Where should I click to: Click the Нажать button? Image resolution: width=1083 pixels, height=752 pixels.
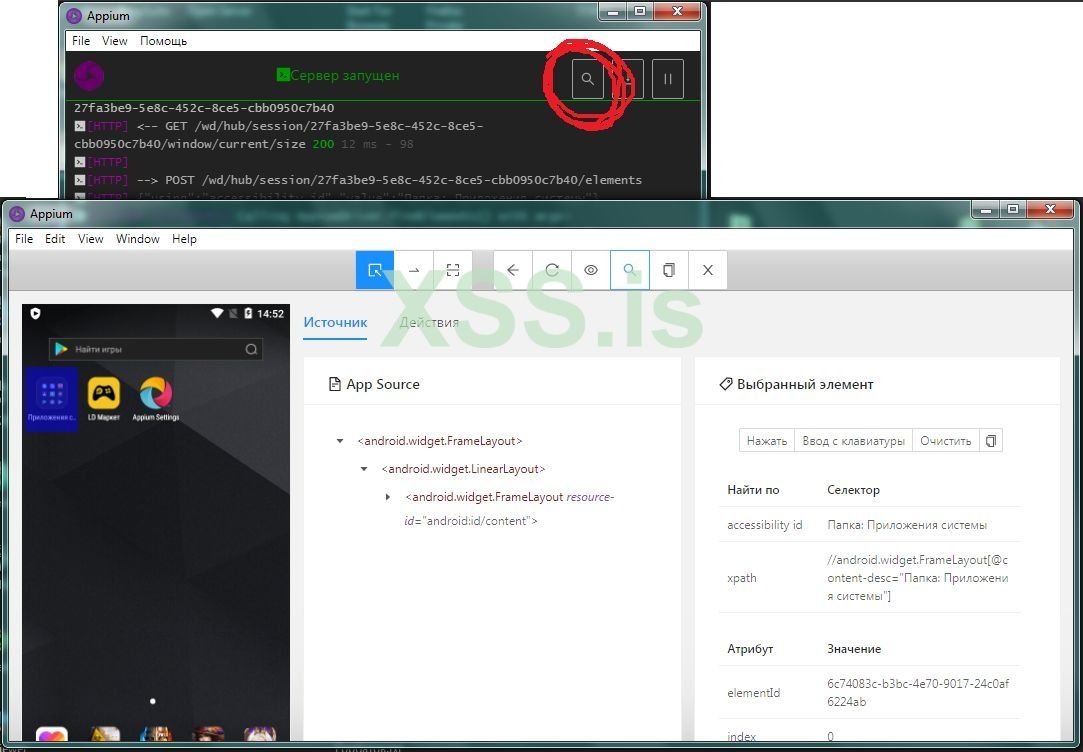click(x=767, y=441)
